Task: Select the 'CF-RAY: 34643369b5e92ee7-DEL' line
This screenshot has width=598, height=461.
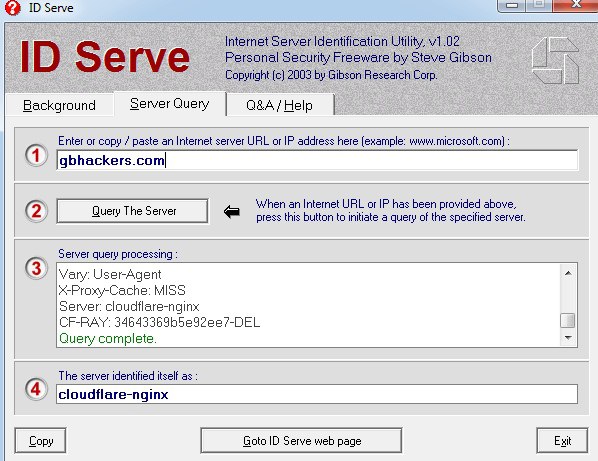Action: (159, 322)
